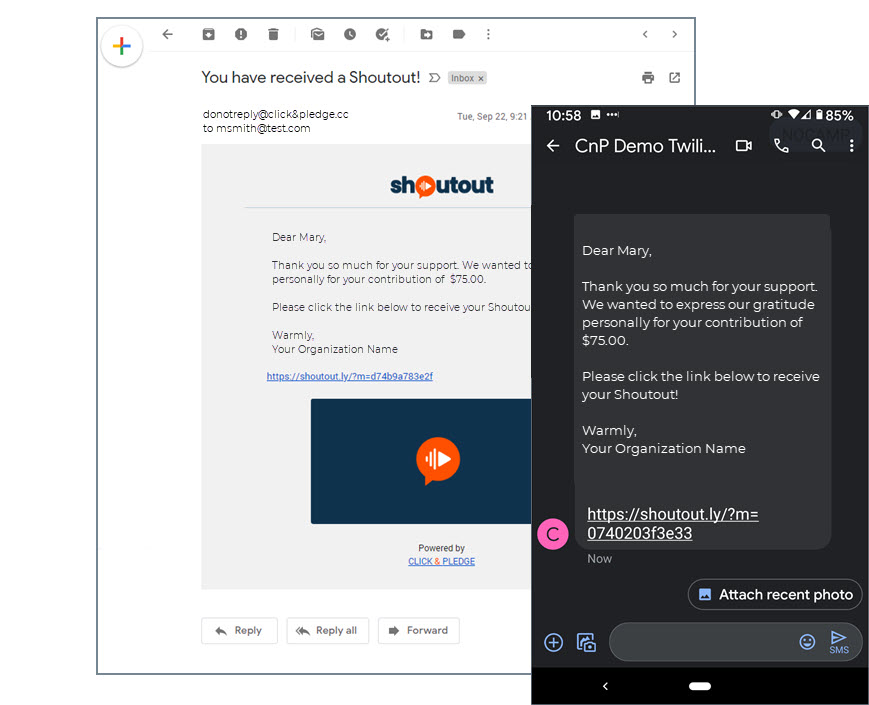The height and width of the screenshot is (705, 869).
Task: Click the 'to msmith@test.com' recipient line
Action: [x=256, y=129]
